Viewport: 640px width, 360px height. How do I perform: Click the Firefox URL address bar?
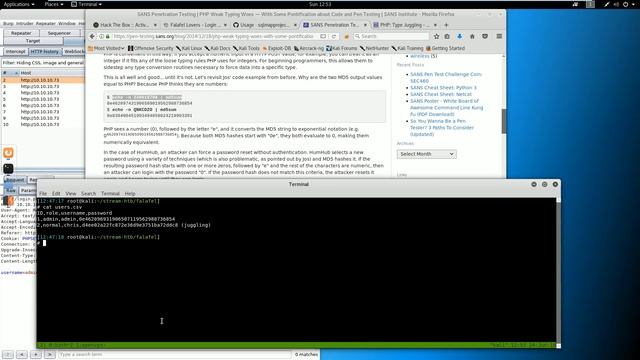pyautogui.click(x=214, y=36)
